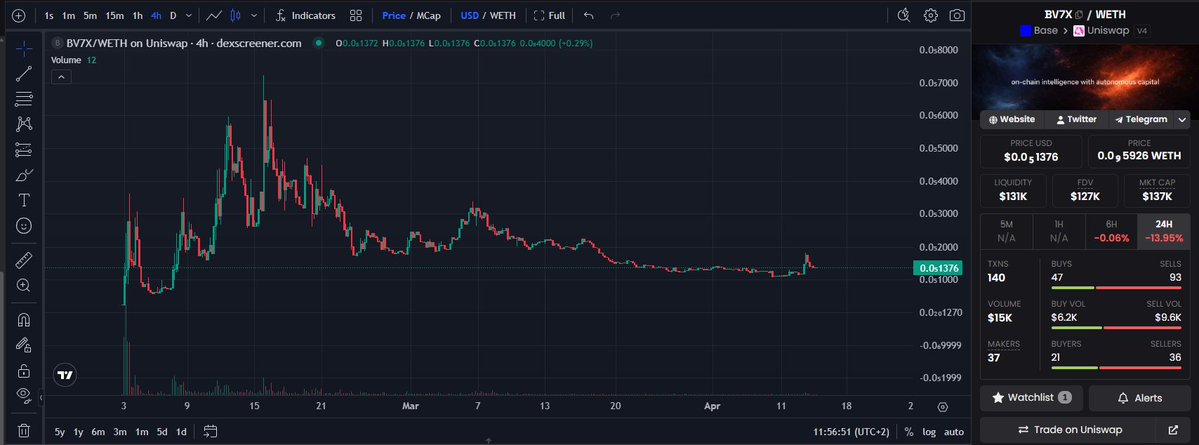The height and width of the screenshot is (445, 1199).
Task: Toggle auto scale mode
Action: coord(954,432)
